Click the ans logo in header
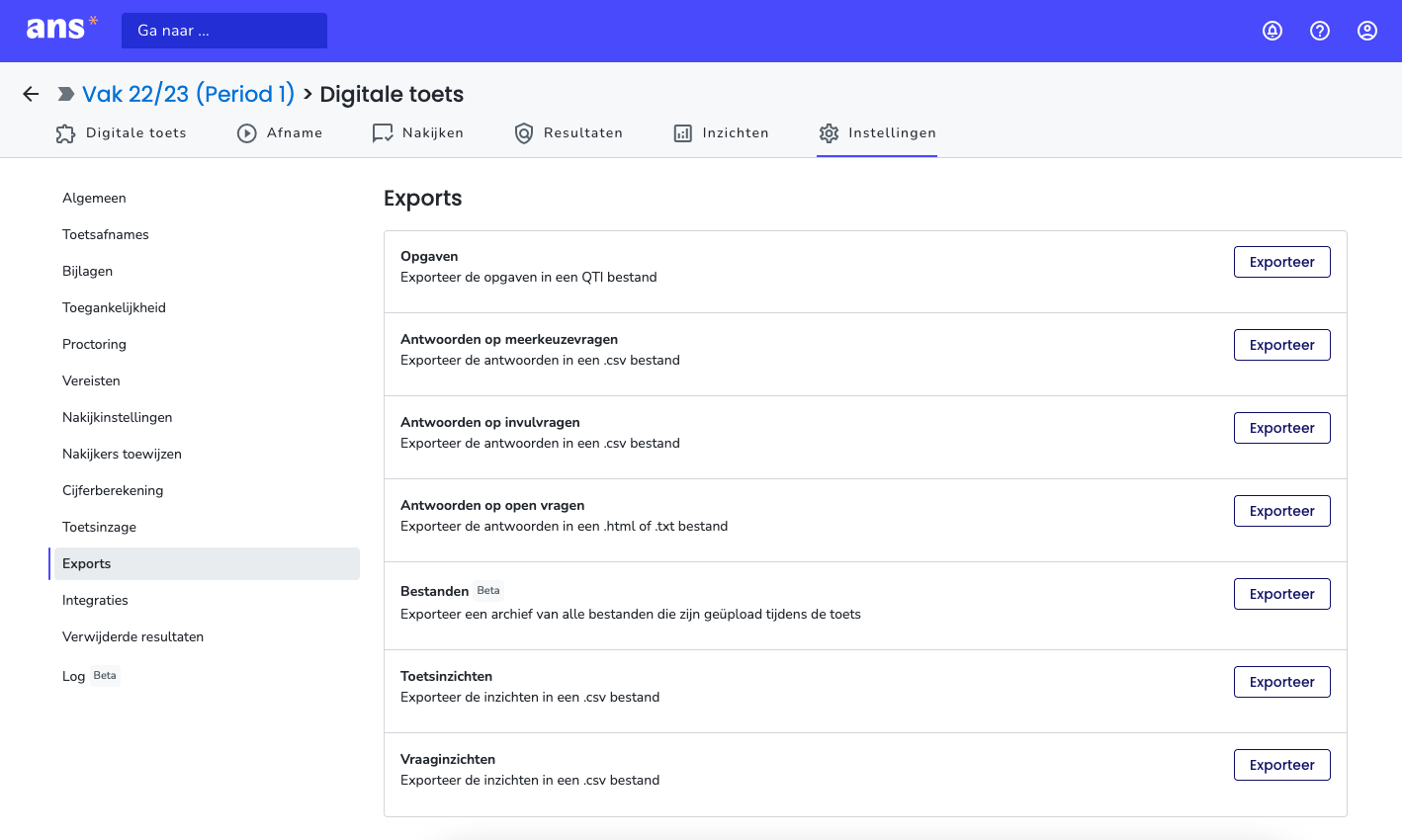This screenshot has width=1402, height=840. tap(62, 28)
